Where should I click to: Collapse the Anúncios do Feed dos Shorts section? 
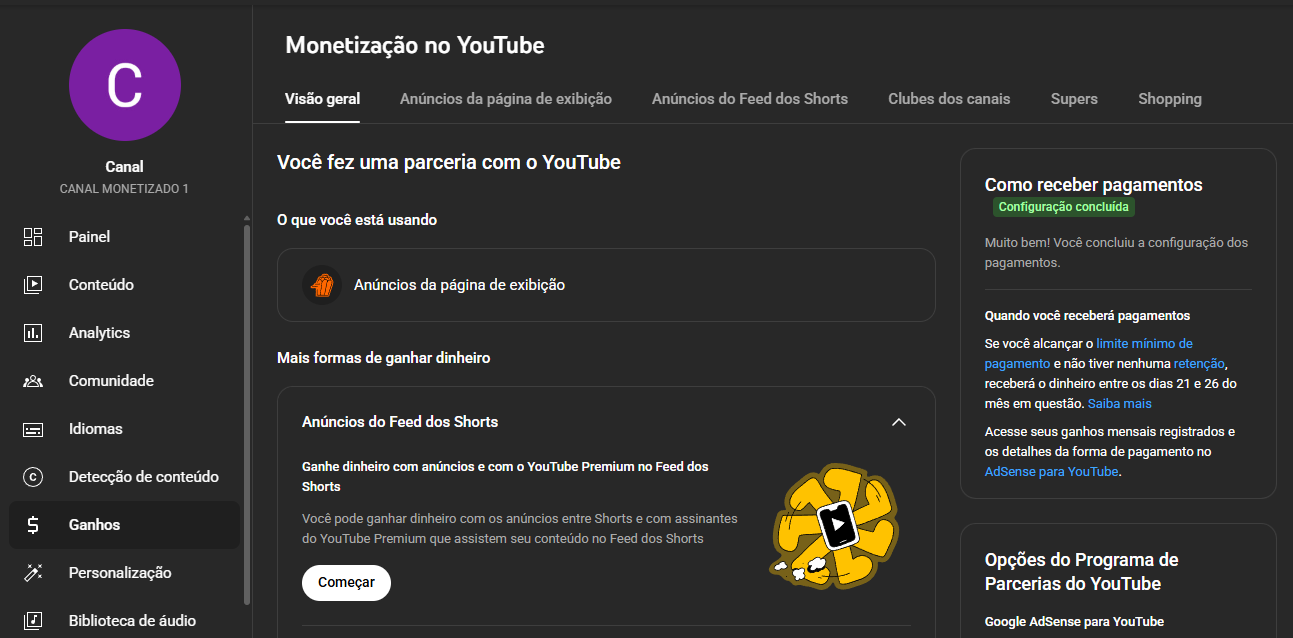tap(898, 422)
